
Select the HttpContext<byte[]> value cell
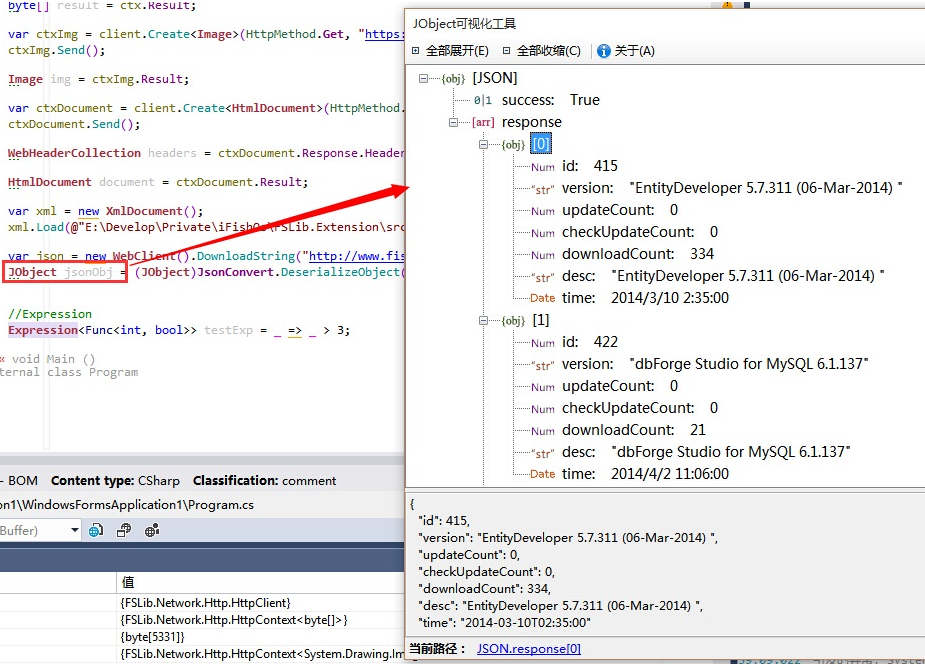point(260,620)
